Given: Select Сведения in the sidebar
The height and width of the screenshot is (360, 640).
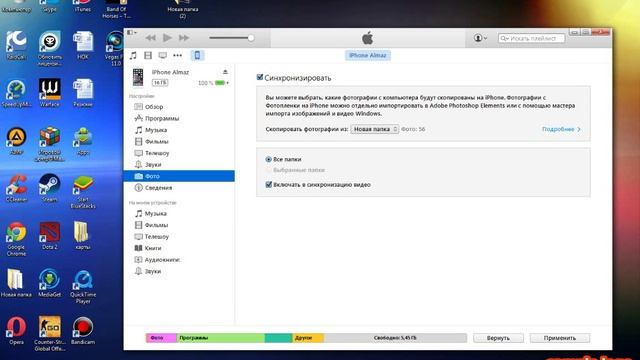Looking at the screenshot, I should coord(179,188).
